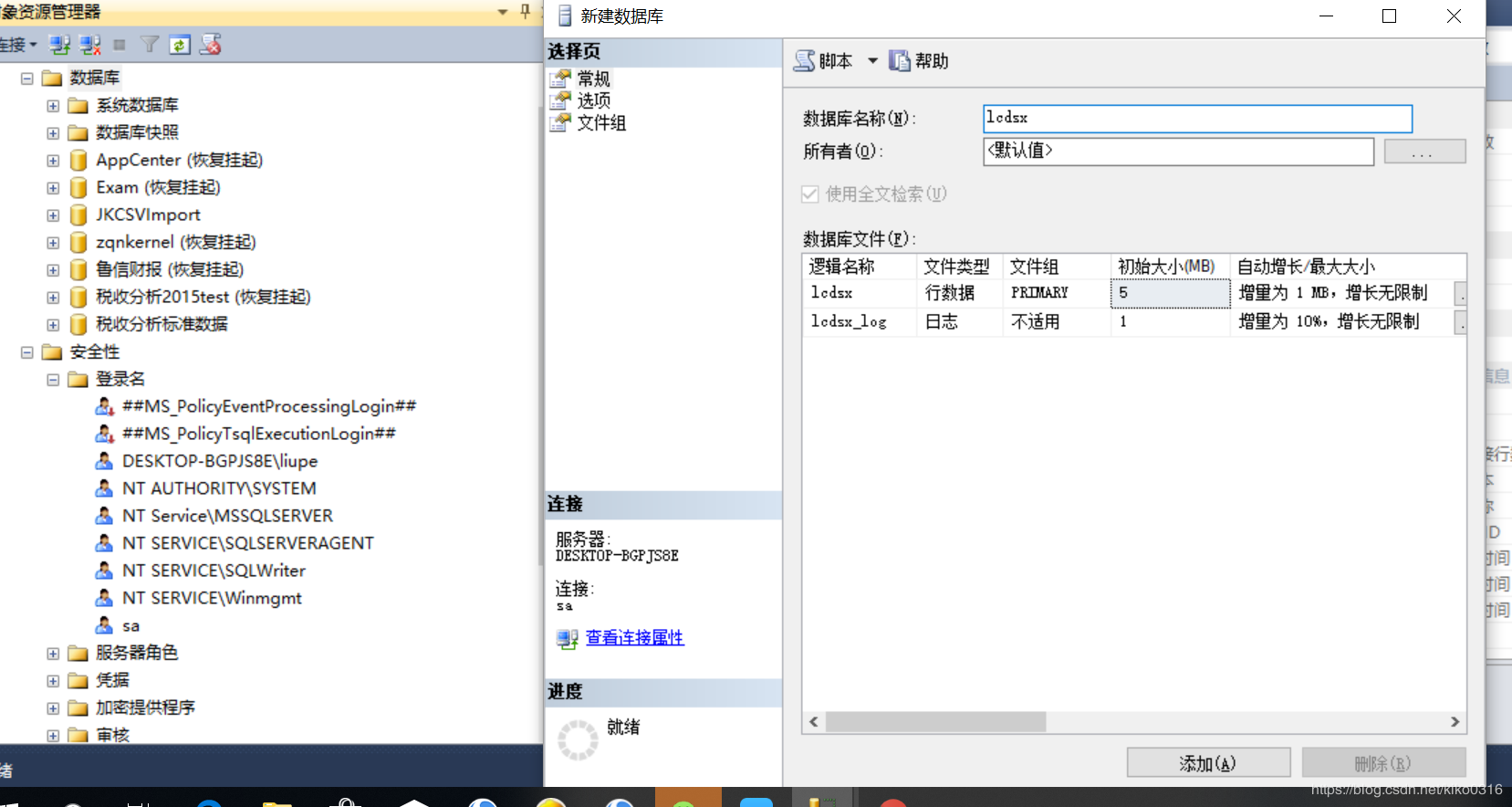1512x807 pixels.
Task: Select the 鲁信财报 database item
Action: point(170,269)
